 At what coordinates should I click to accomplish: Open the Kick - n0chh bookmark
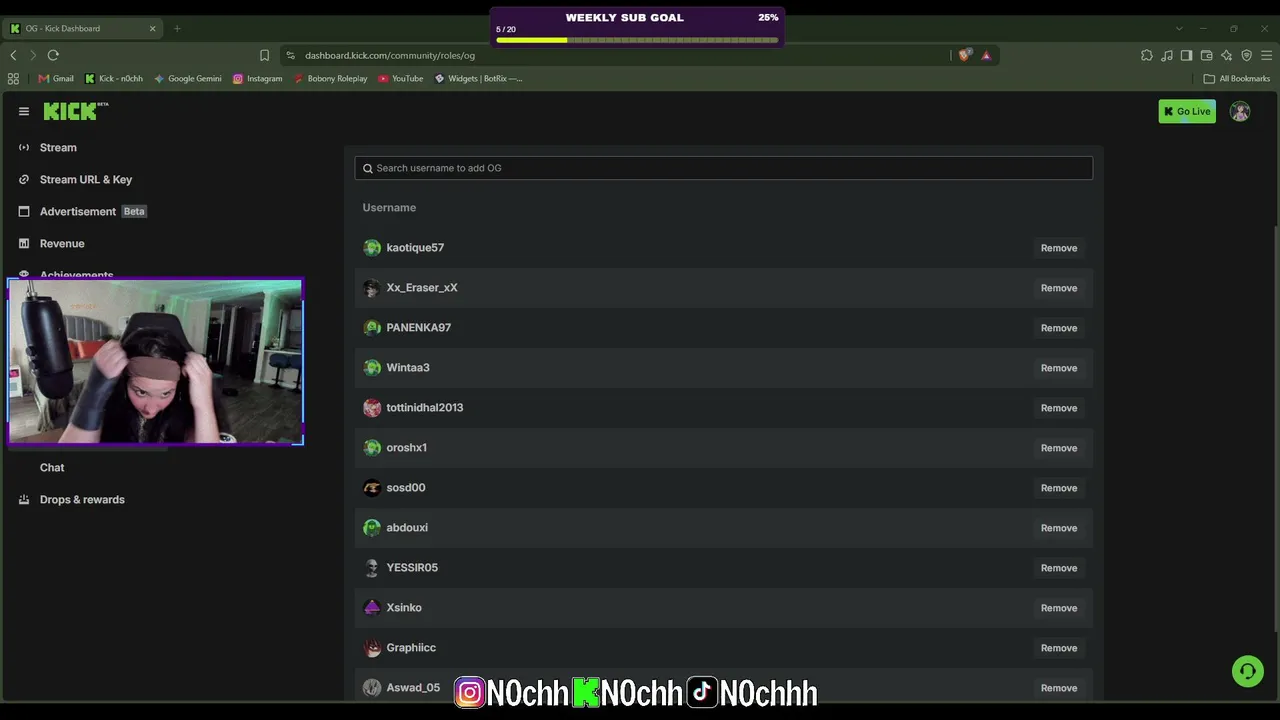pos(114,78)
